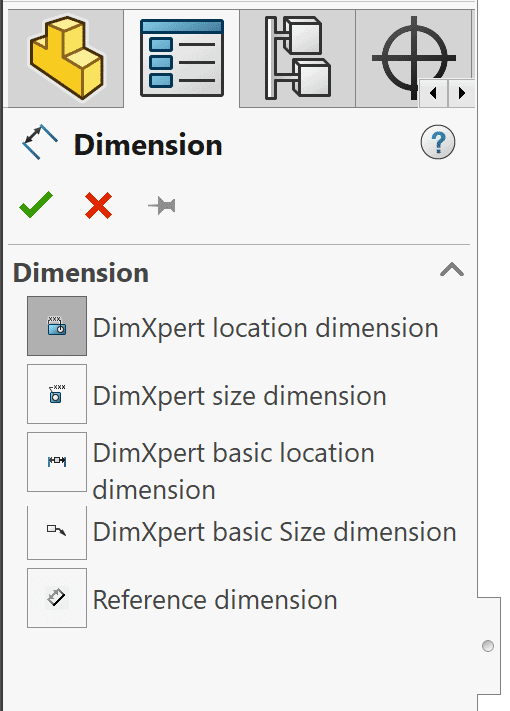Open the ConfigurationManager tab
This screenshot has width=510, height=711.
coord(297,58)
